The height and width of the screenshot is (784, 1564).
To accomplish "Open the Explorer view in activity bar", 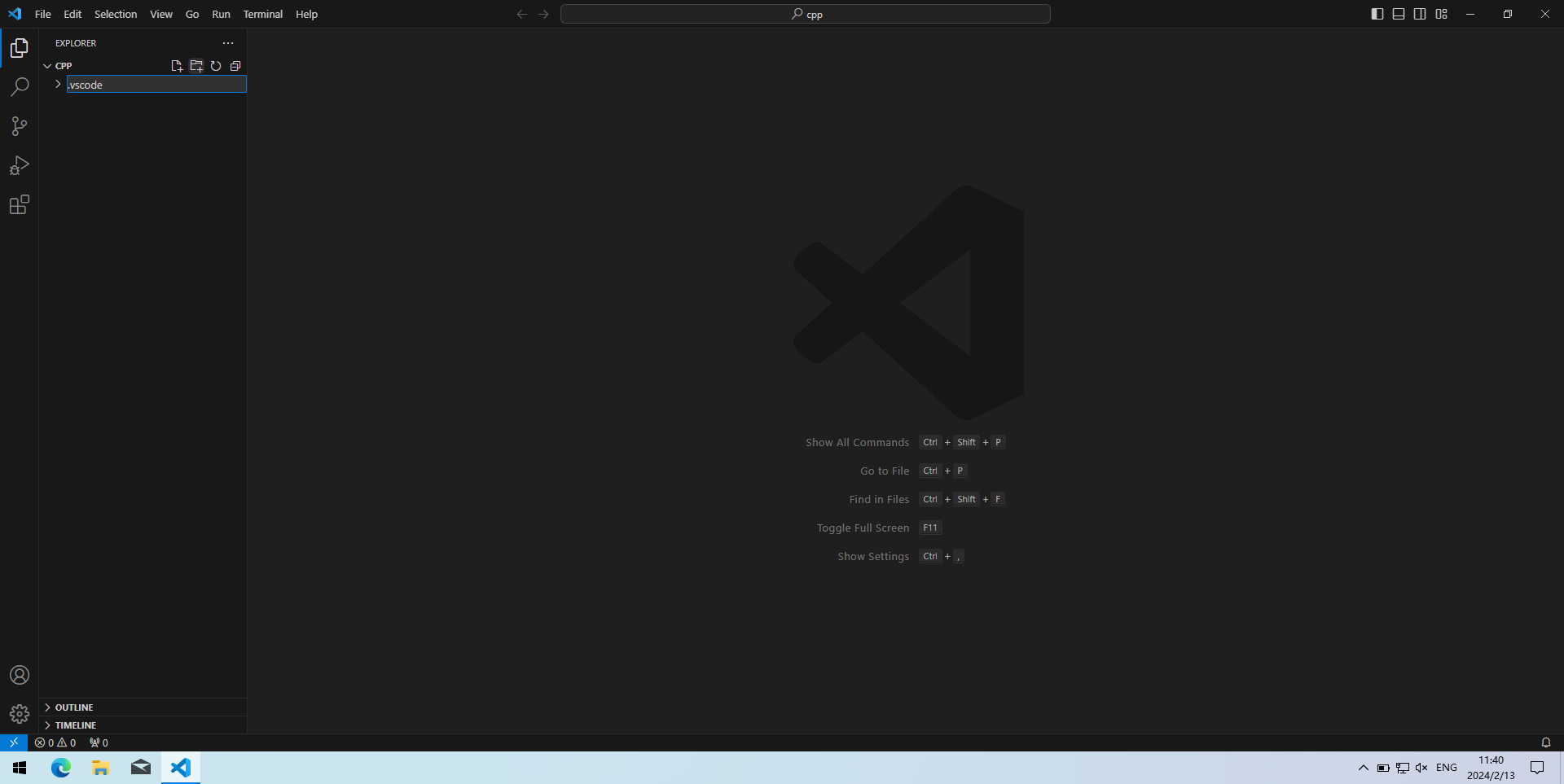I will [x=20, y=49].
